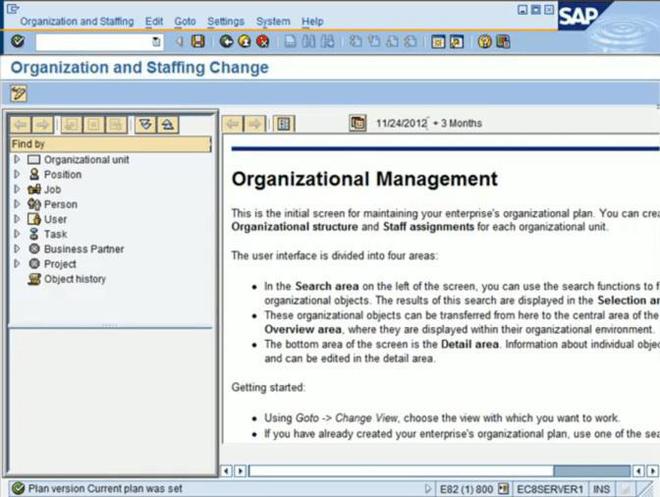Click the Generate Shortcut icon
This screenshot has height=497, width=660.
[x=457, y=42]
